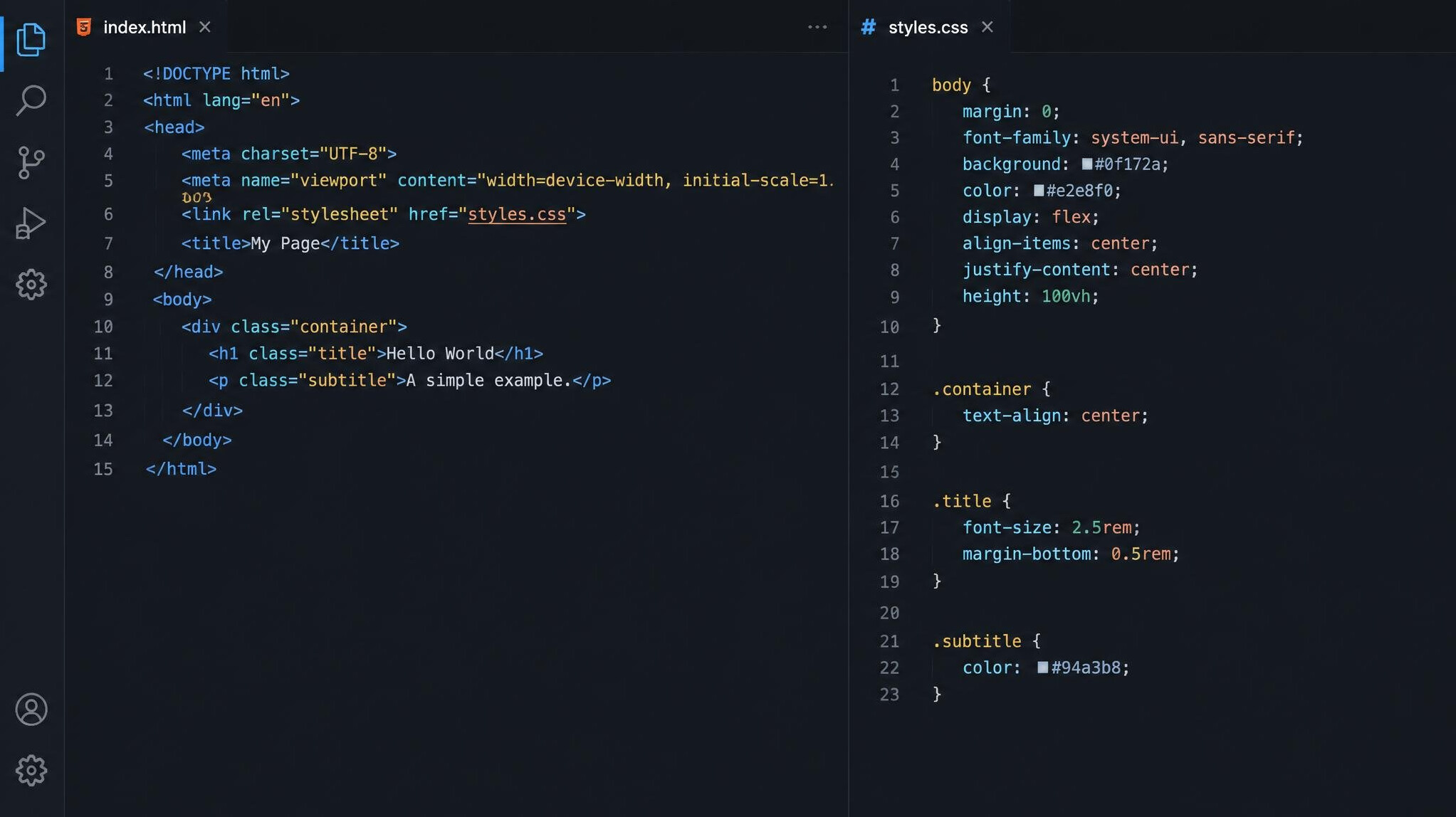Open the Run and Debug panel

click(x=31, y=223)
